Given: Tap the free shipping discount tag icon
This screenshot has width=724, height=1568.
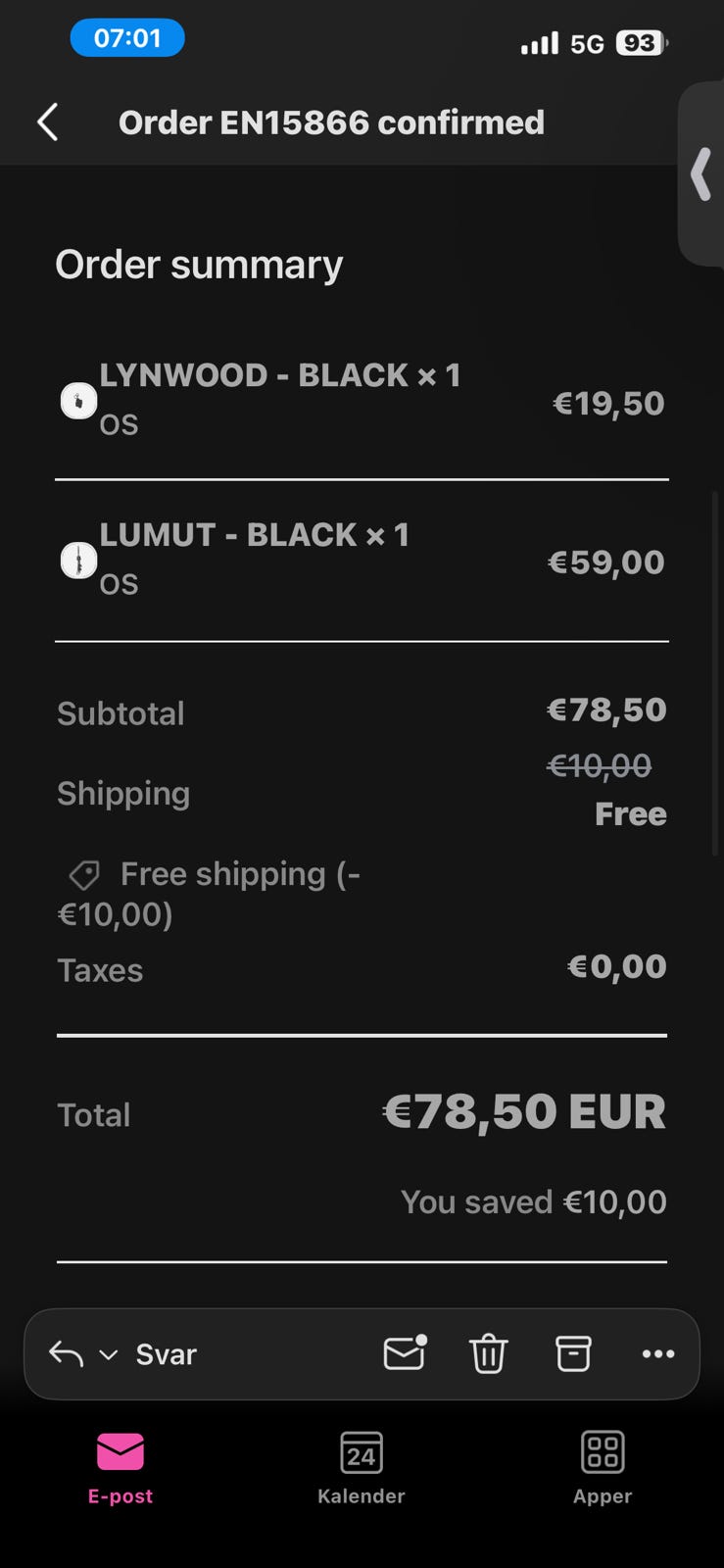Looking at the screenshot, I should point(84,874).
